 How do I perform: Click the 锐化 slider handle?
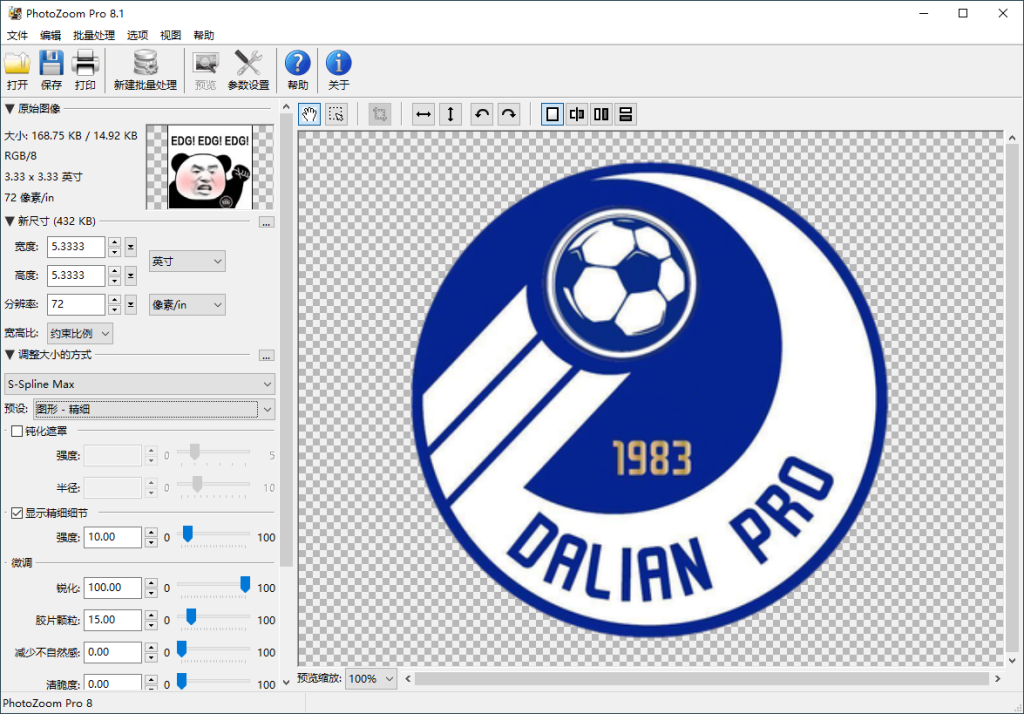pos(245,585)
